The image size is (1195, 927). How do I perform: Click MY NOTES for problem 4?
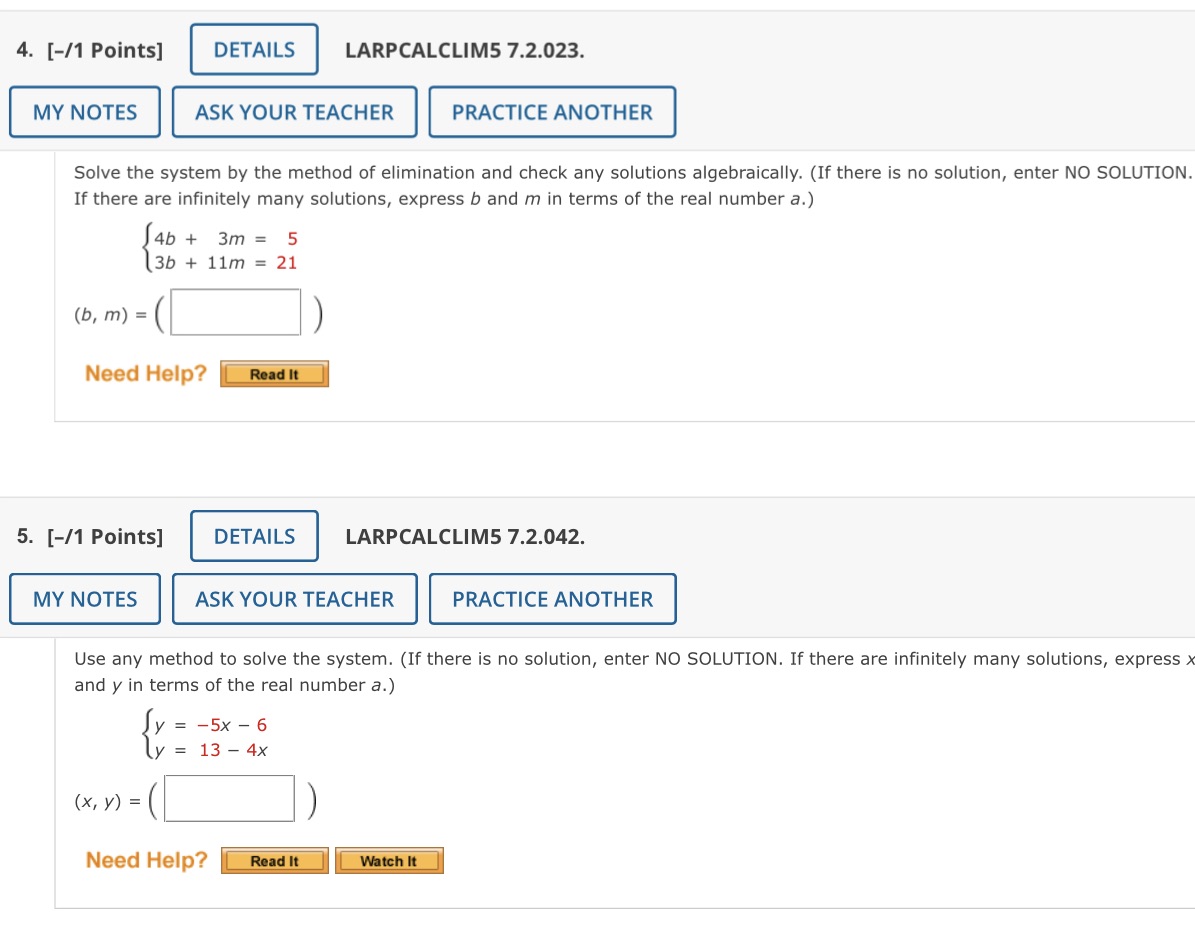tap(84, 112)
